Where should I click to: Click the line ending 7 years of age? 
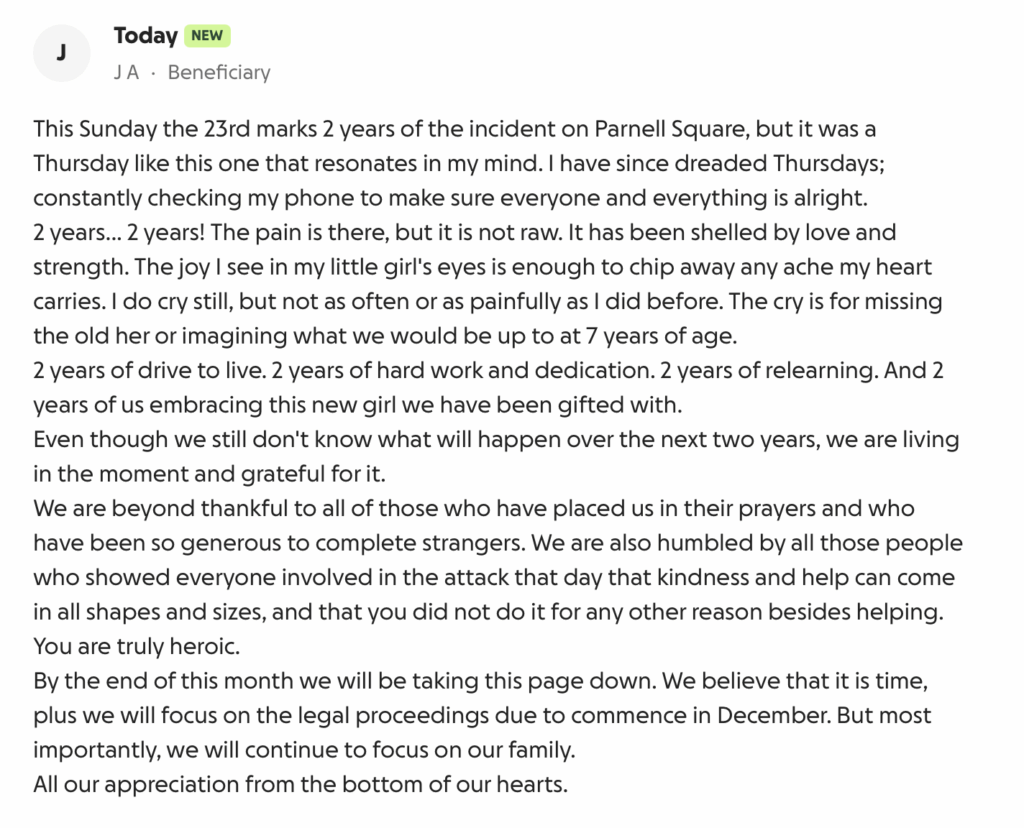click(385, 336)
